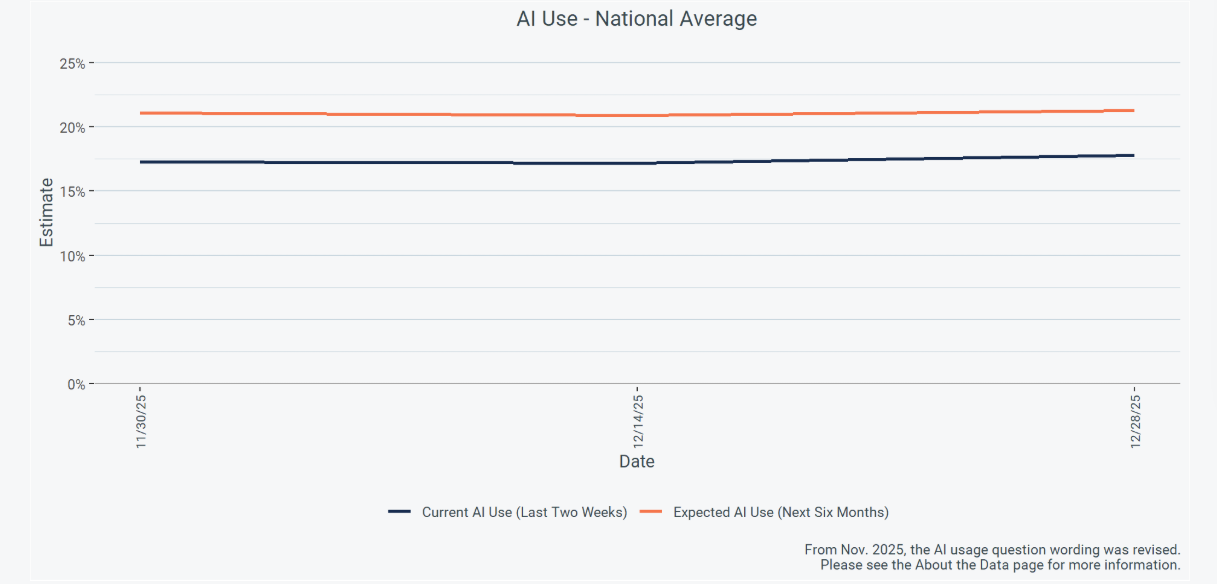The height and width of the screenshot is (584, 1217).
Task: Click the orange Expected AI Use line at 12/14/25
Action: coord(637,115)
